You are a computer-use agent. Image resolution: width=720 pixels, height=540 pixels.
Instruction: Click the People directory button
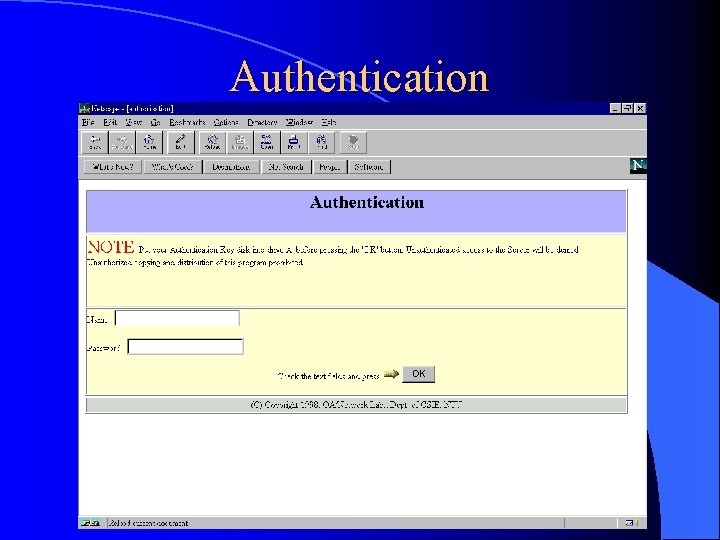pyautogui.click(x=330, y=167)
